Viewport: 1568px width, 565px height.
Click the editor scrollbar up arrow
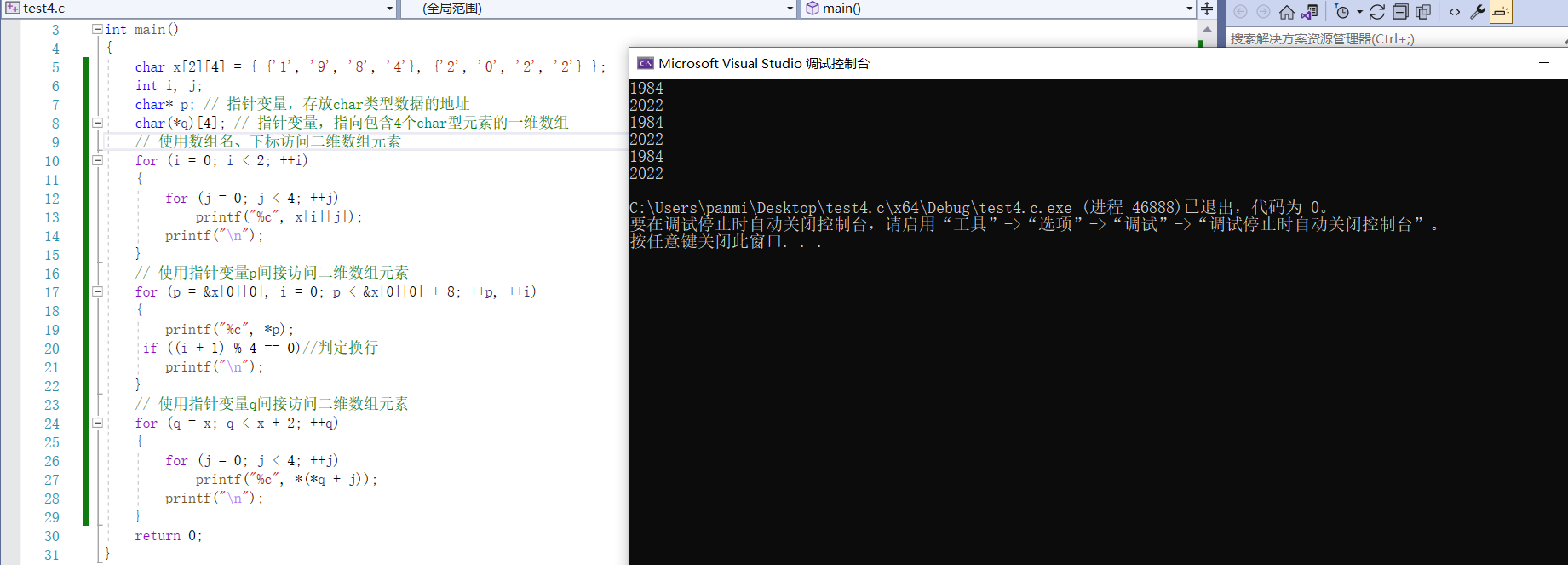1207,30
